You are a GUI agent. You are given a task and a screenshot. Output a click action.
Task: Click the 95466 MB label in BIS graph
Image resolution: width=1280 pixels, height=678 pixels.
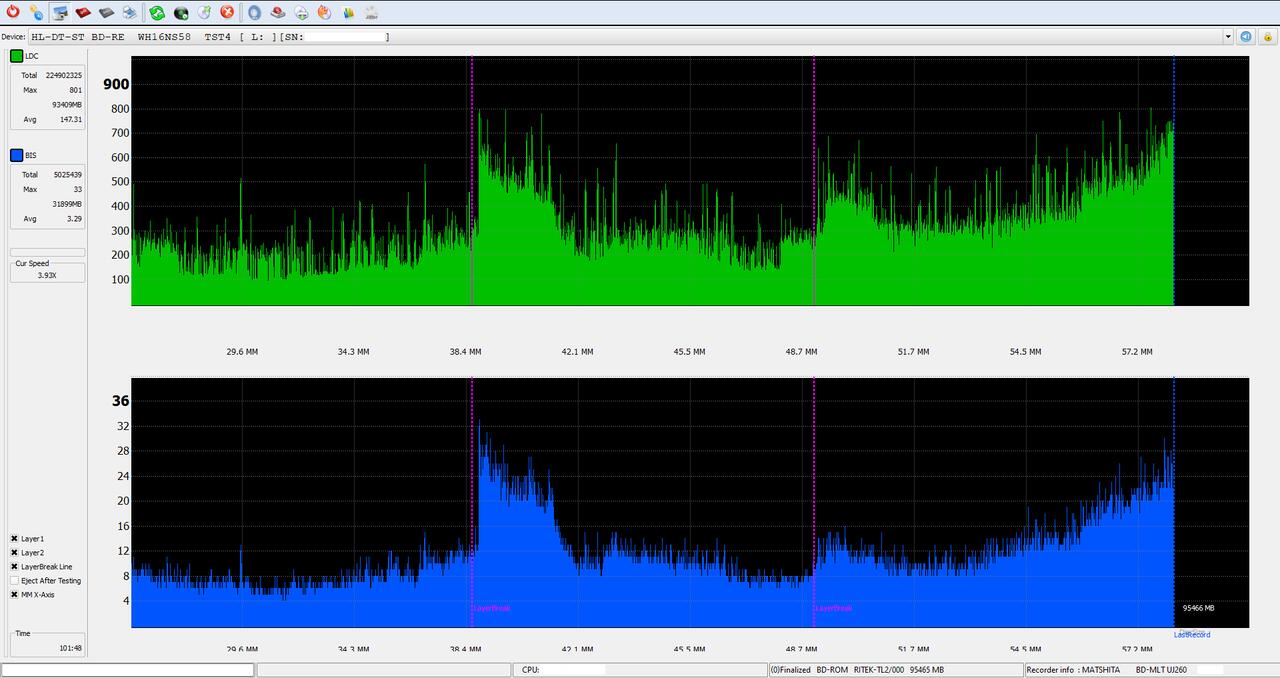(x=1198, y=608)
